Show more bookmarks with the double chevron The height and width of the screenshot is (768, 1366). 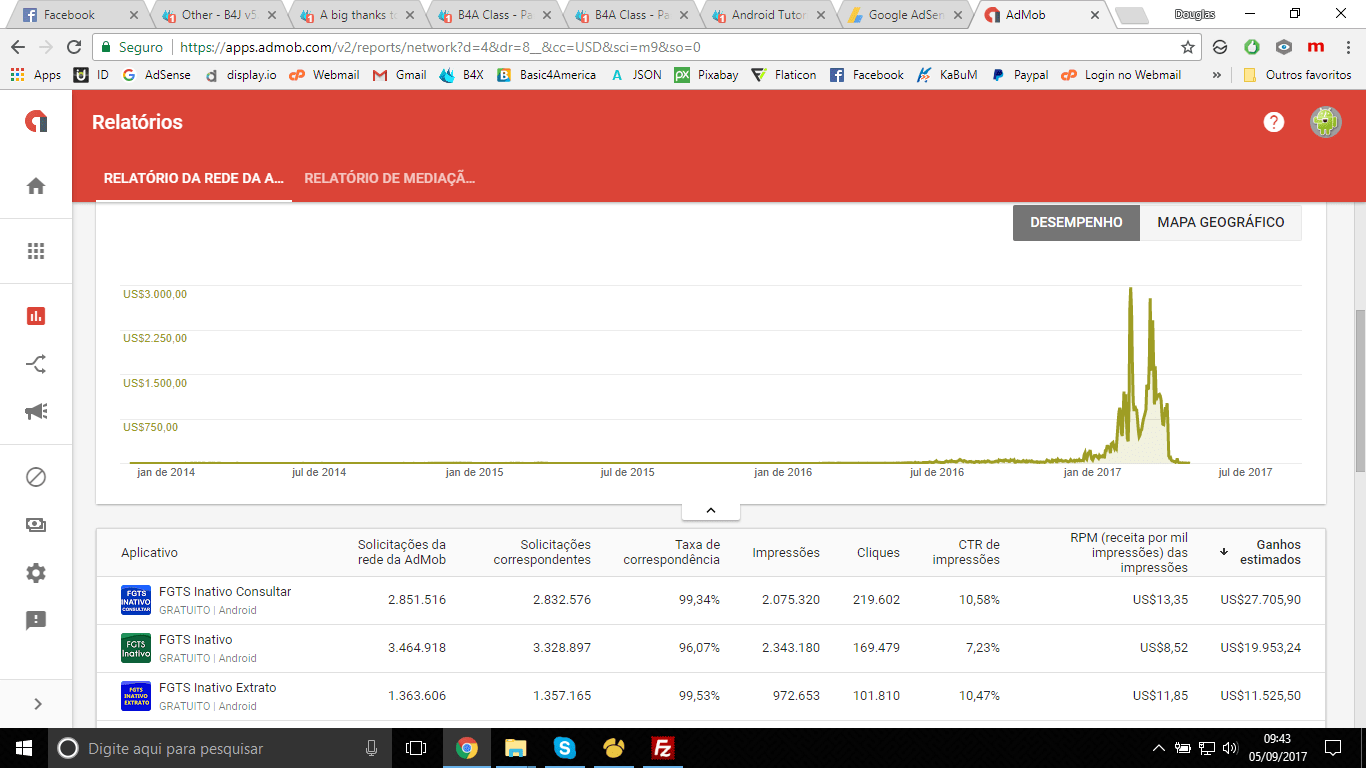click(1217, 75)
